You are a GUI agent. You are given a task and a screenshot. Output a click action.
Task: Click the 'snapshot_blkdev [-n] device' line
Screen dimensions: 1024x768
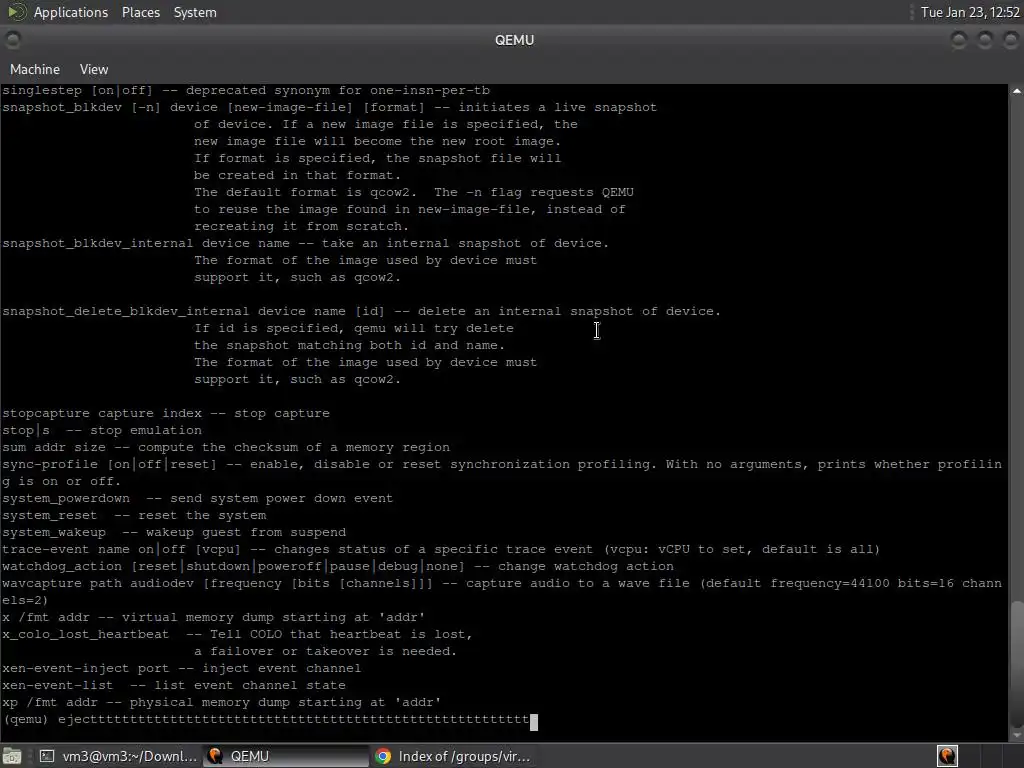(330, 107)
